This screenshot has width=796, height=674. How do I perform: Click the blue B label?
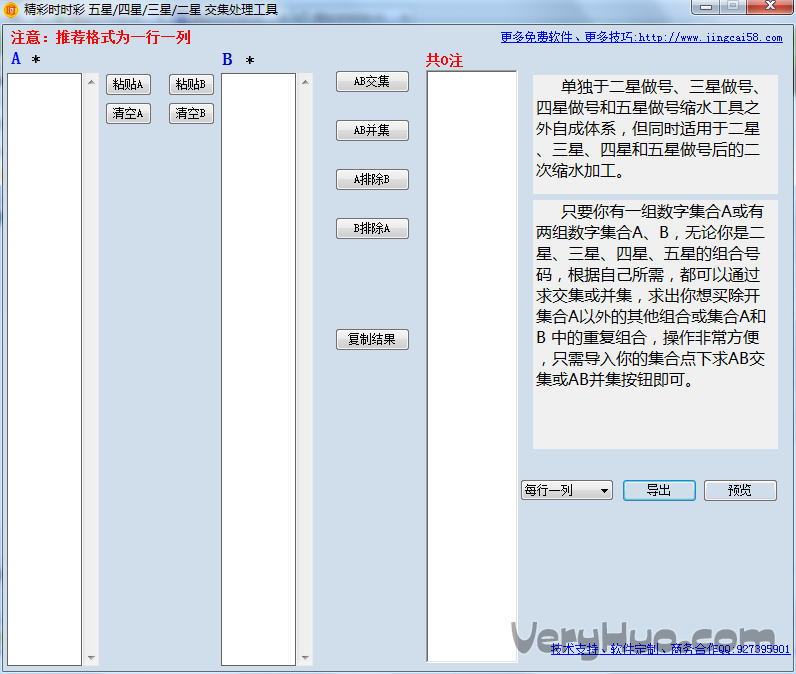click(x=227, y=59)
